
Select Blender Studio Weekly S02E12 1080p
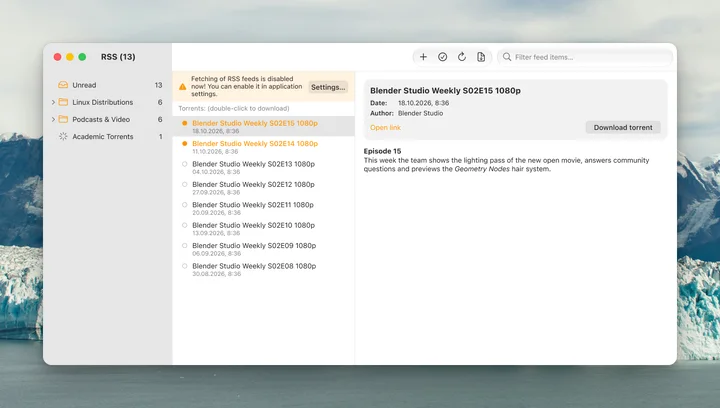[x=264, y=188]
